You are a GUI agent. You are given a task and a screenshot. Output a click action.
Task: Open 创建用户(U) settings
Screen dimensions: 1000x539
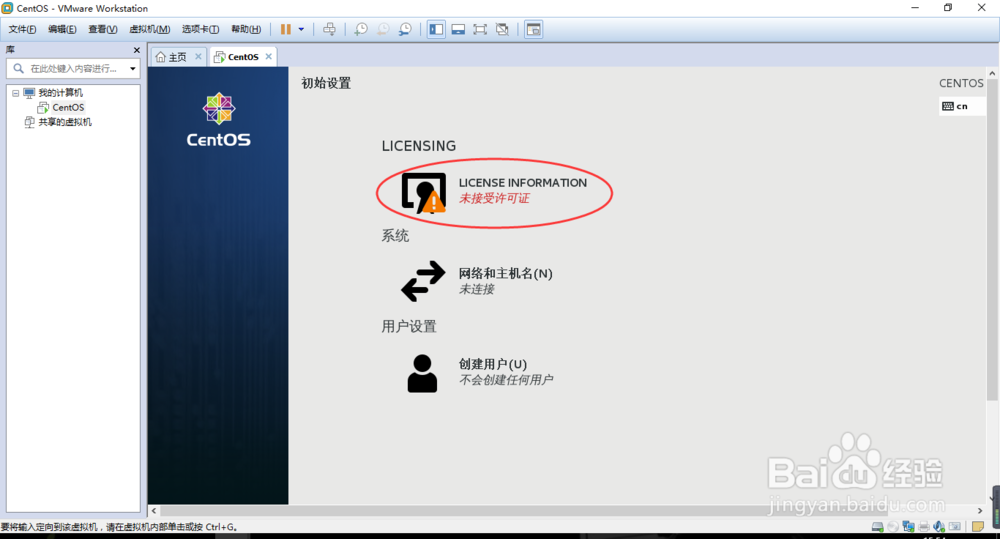[480, 373]
